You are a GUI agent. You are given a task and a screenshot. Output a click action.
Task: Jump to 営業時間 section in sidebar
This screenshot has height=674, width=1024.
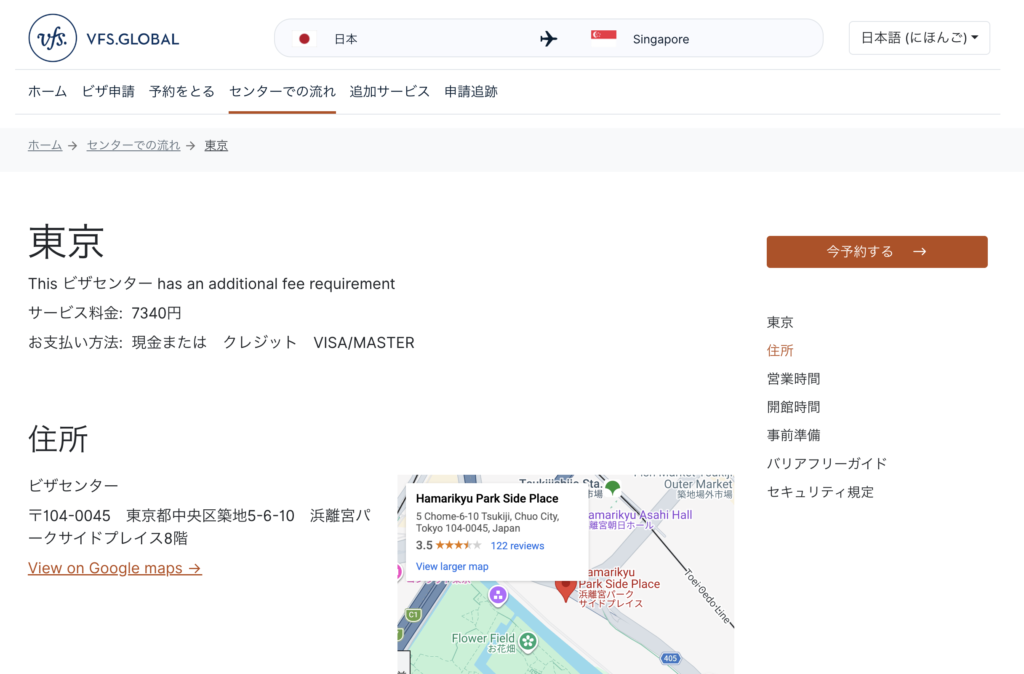click(793, 379)
